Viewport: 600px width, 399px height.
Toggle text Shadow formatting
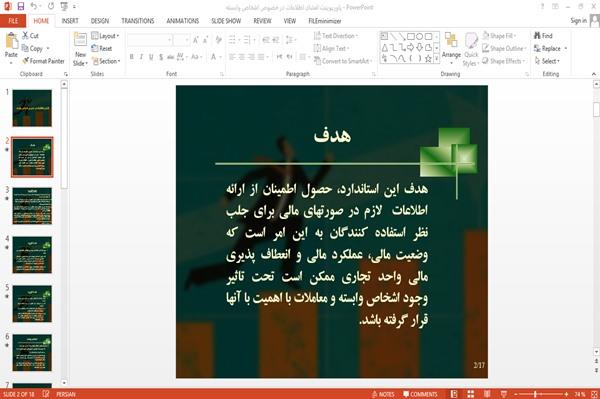[161, 57]
